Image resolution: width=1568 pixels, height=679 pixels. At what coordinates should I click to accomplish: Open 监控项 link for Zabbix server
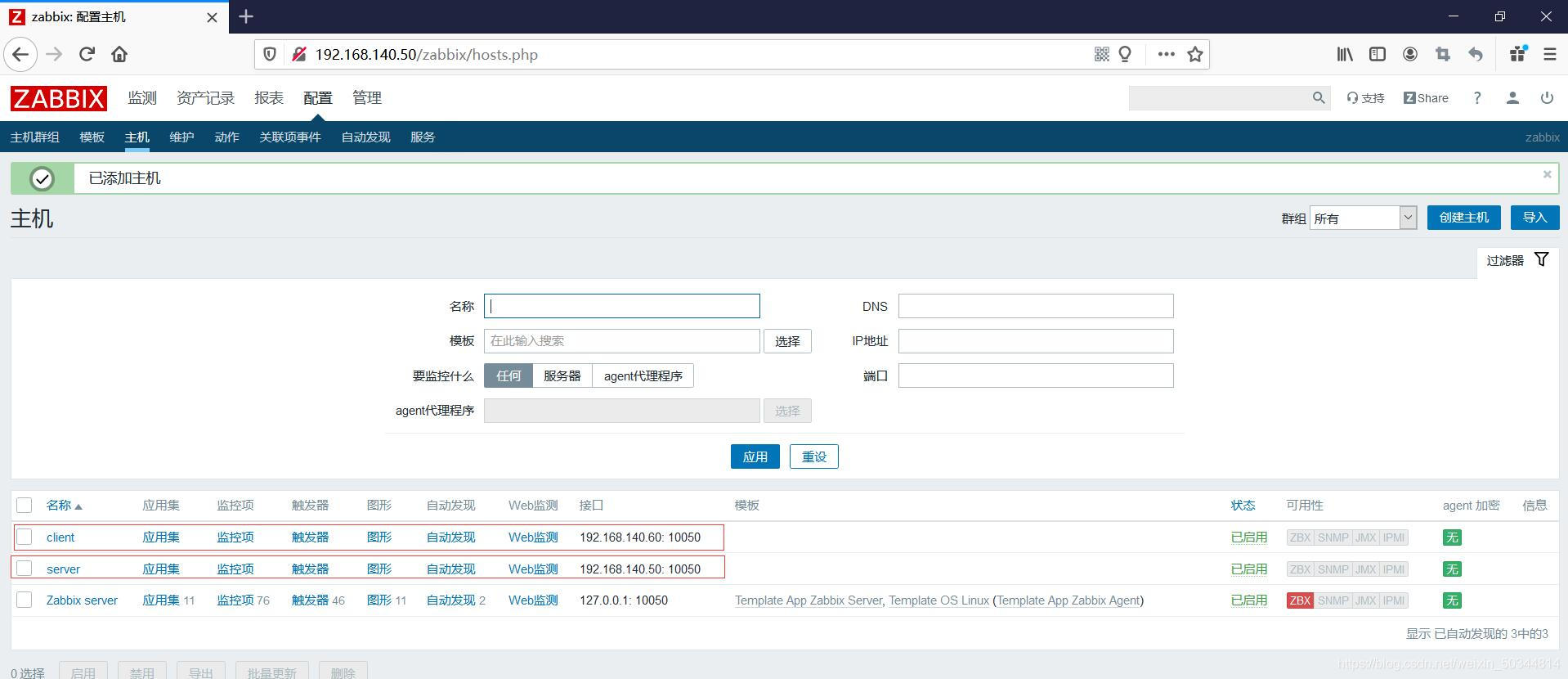(235, 600)
